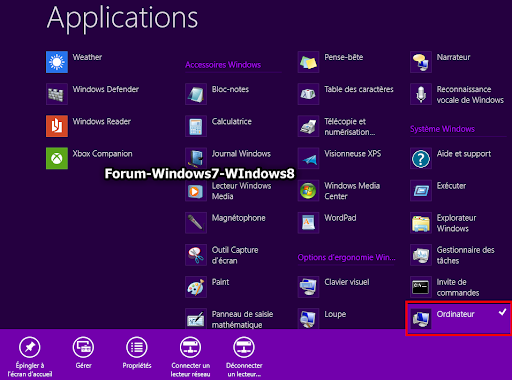Open the Windows Reader icon
The width and height of the screenshot is (512, 380).
click(x=57, y=126)
